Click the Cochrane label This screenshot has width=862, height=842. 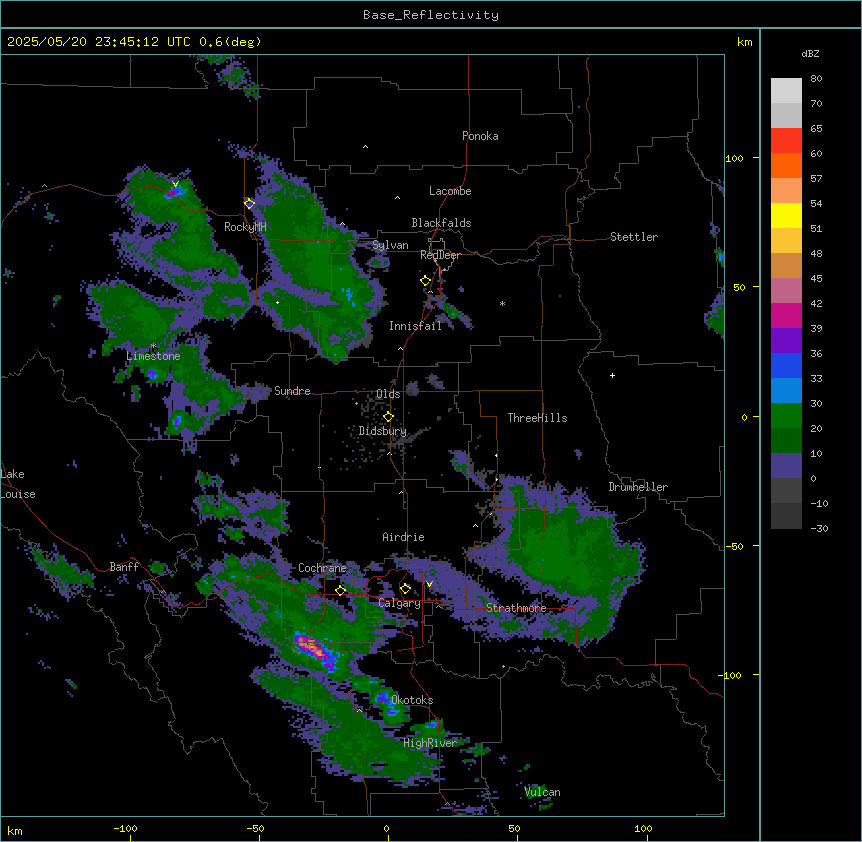322,568
